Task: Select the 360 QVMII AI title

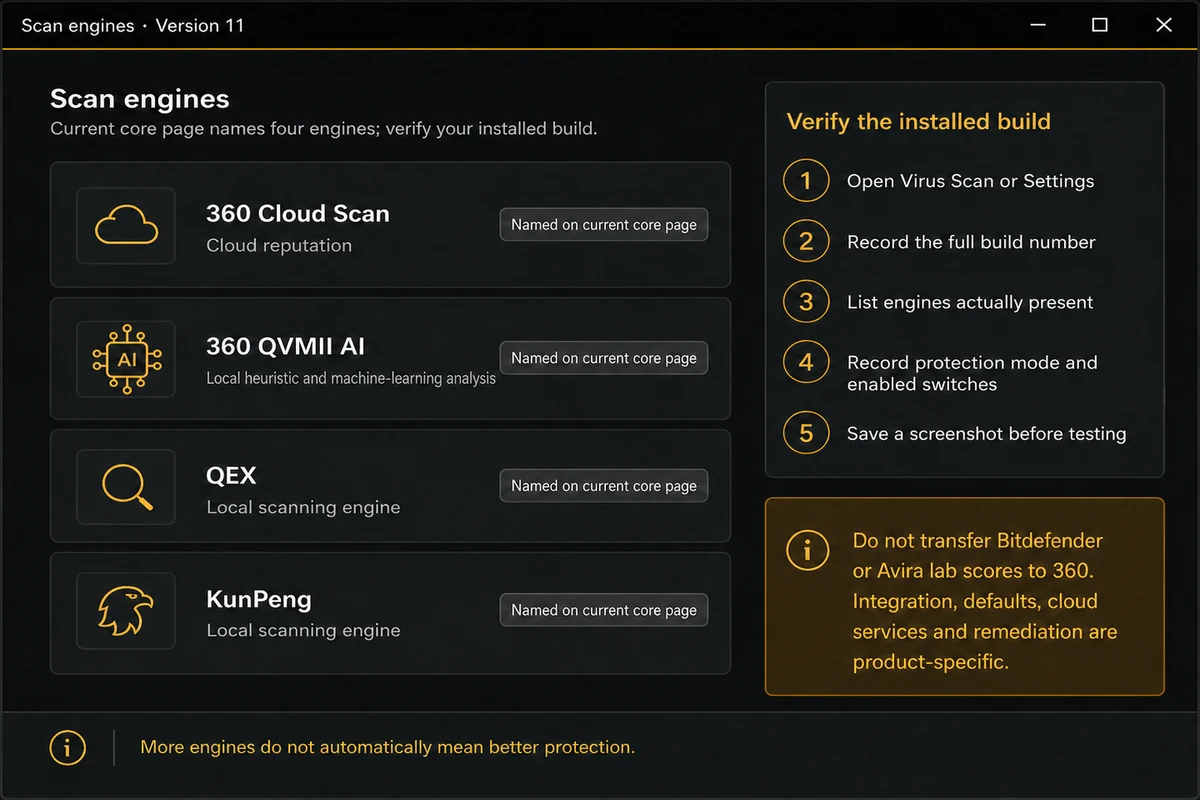Action: click(285, 346)
